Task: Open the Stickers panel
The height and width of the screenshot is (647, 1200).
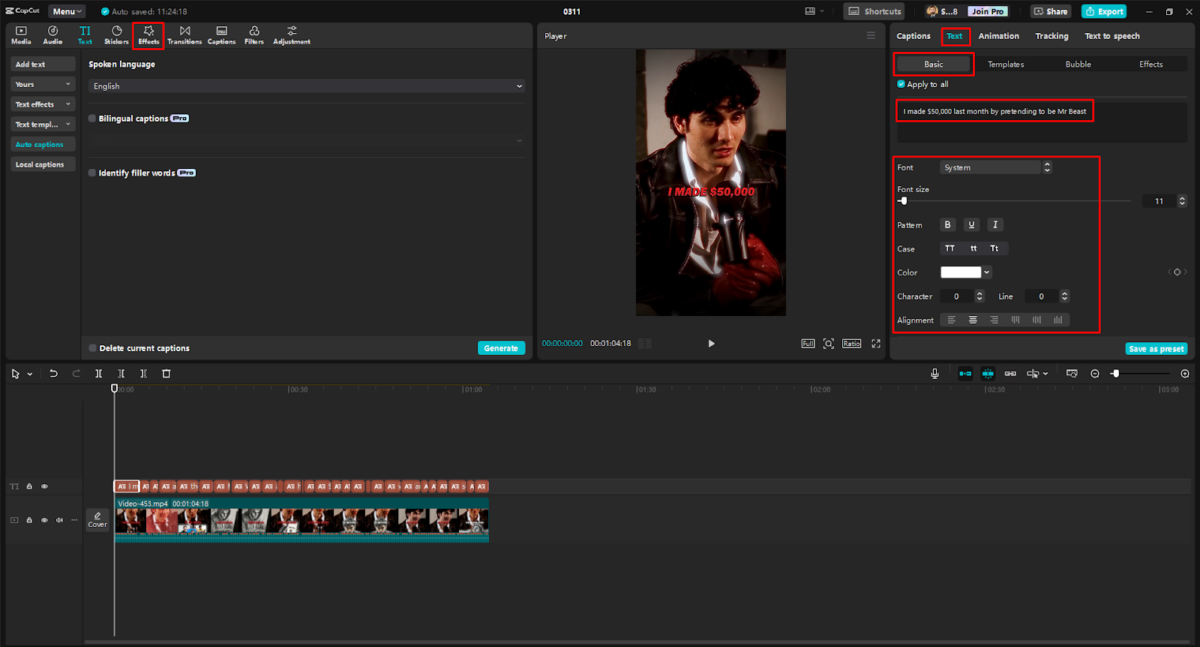Action: [x=116, y=35]
